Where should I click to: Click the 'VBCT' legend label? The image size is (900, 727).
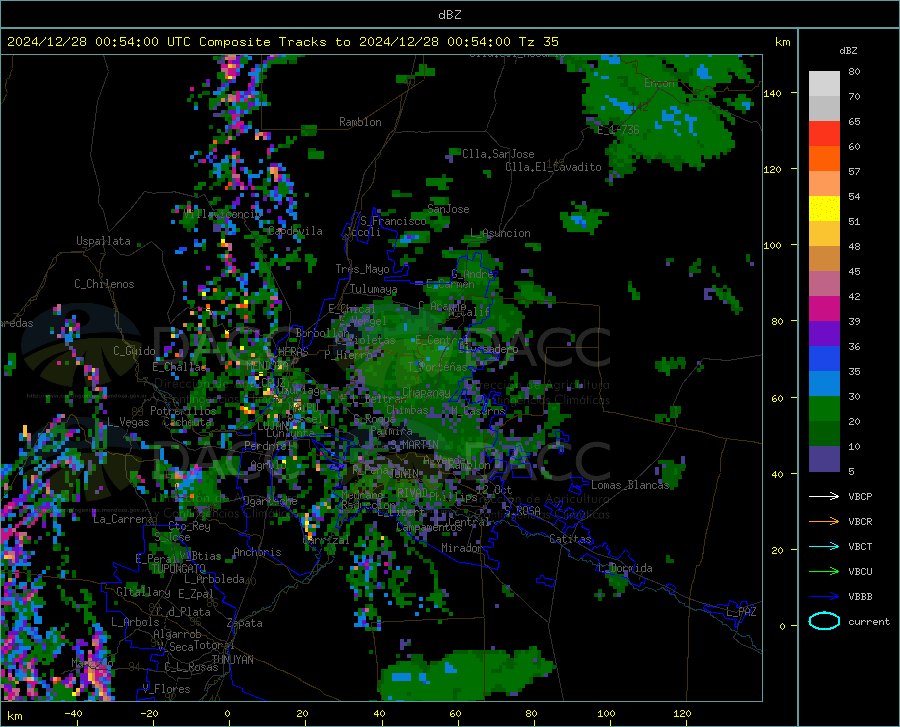[x=860, y=546]
